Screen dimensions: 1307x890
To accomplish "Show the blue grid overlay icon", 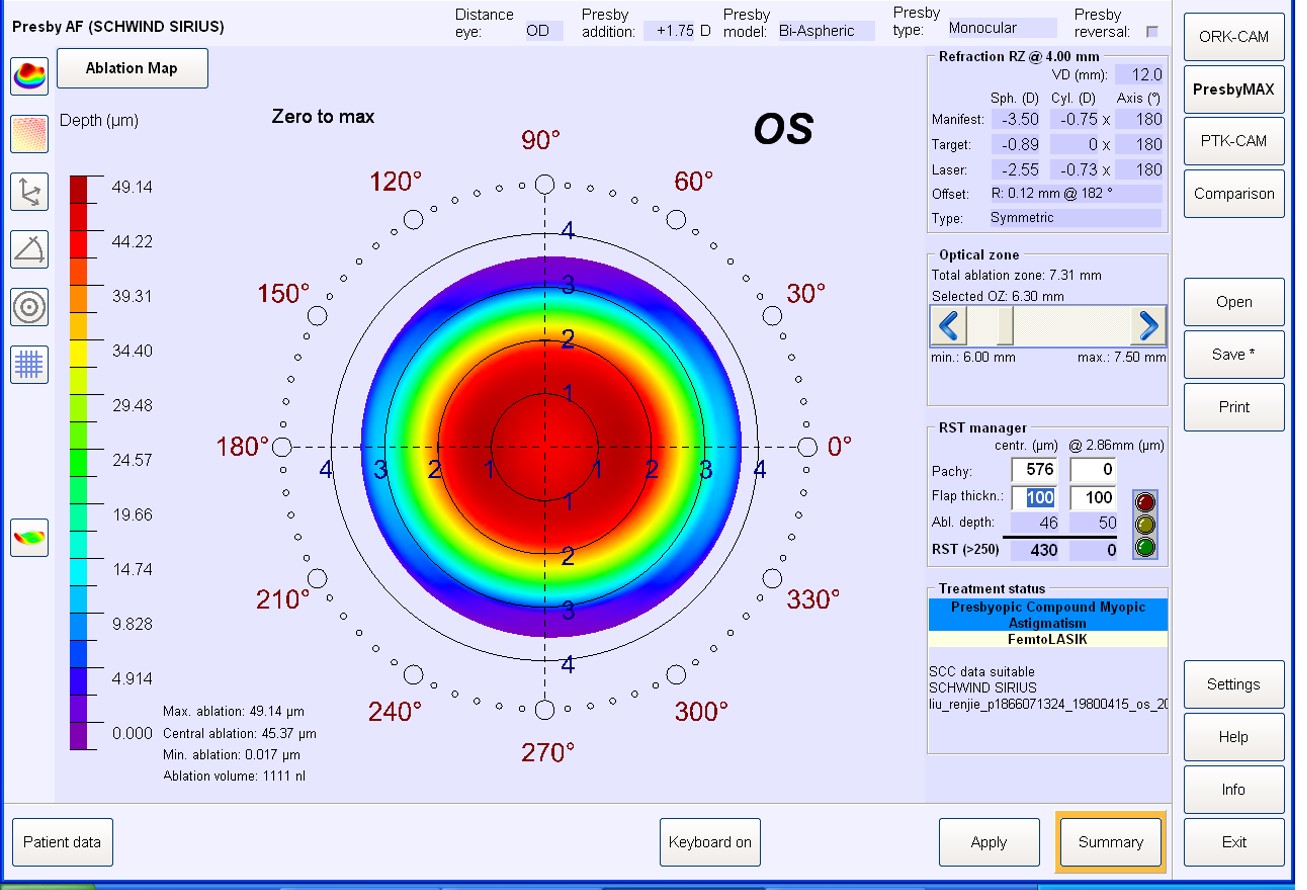I will (30, 365).
